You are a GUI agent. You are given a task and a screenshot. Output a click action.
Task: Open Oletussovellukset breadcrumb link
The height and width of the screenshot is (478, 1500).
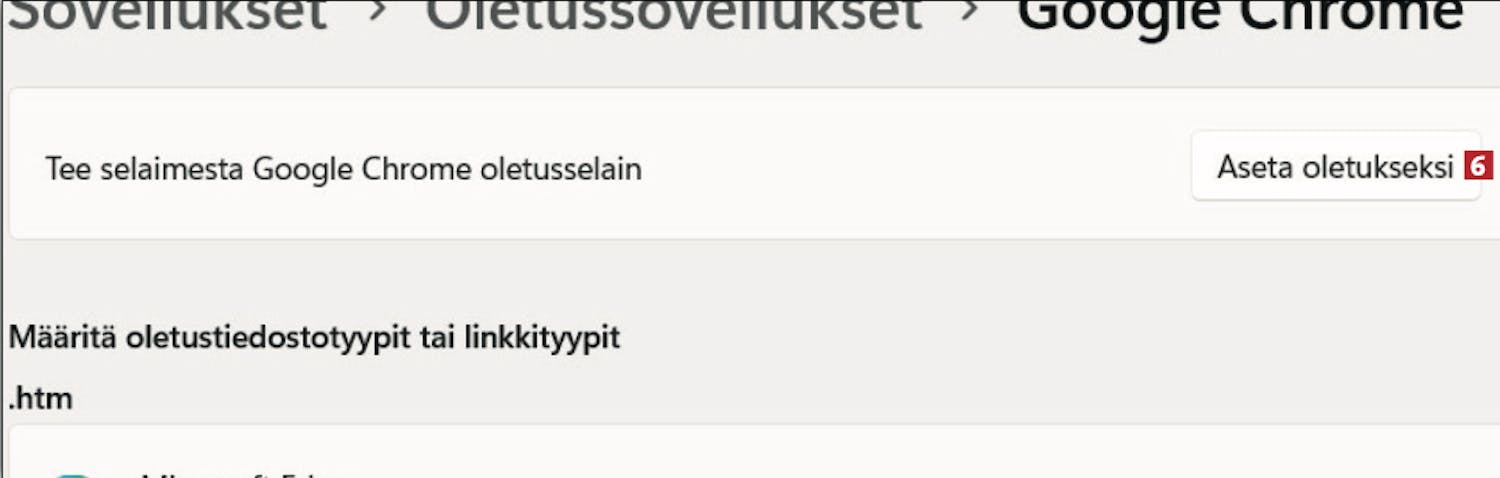pos(673,14)
